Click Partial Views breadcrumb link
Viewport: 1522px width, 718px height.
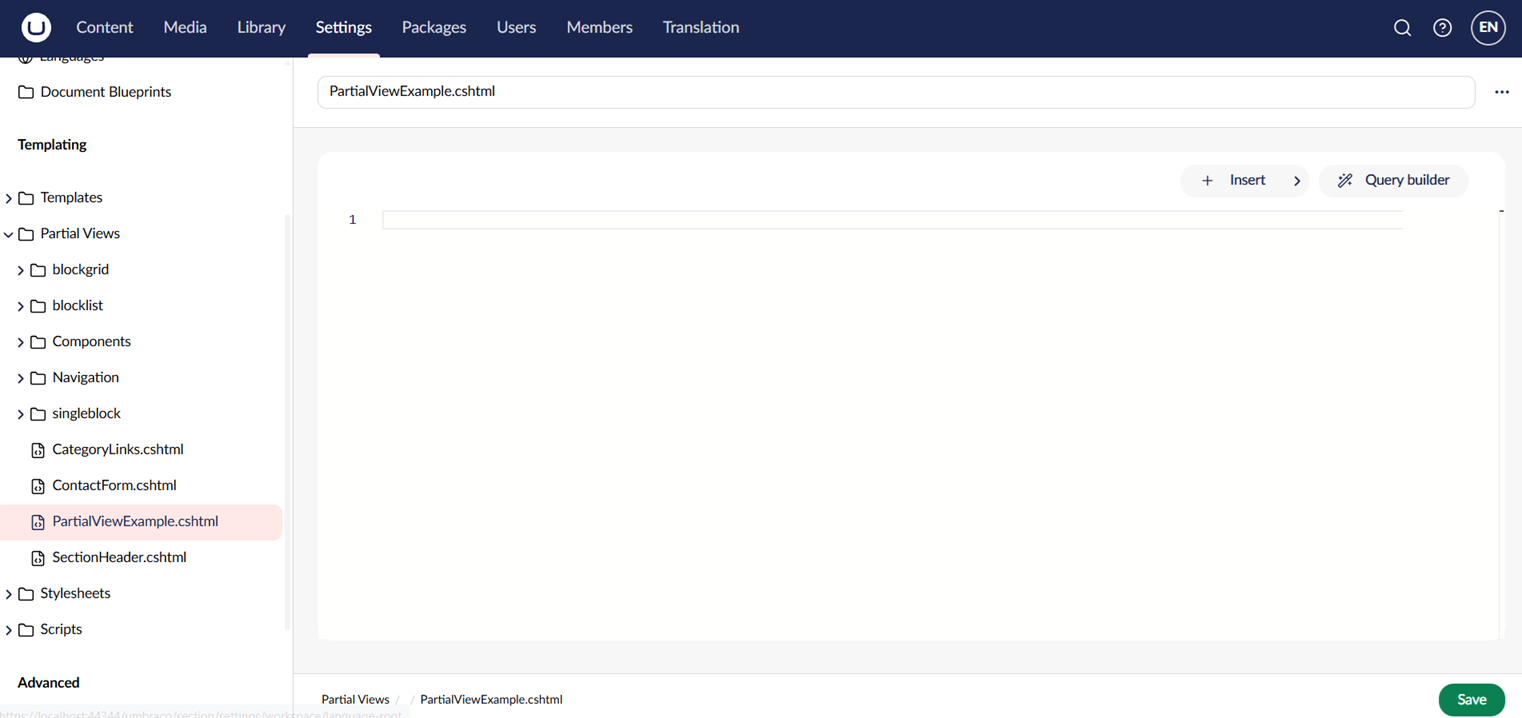coord(355,700)
